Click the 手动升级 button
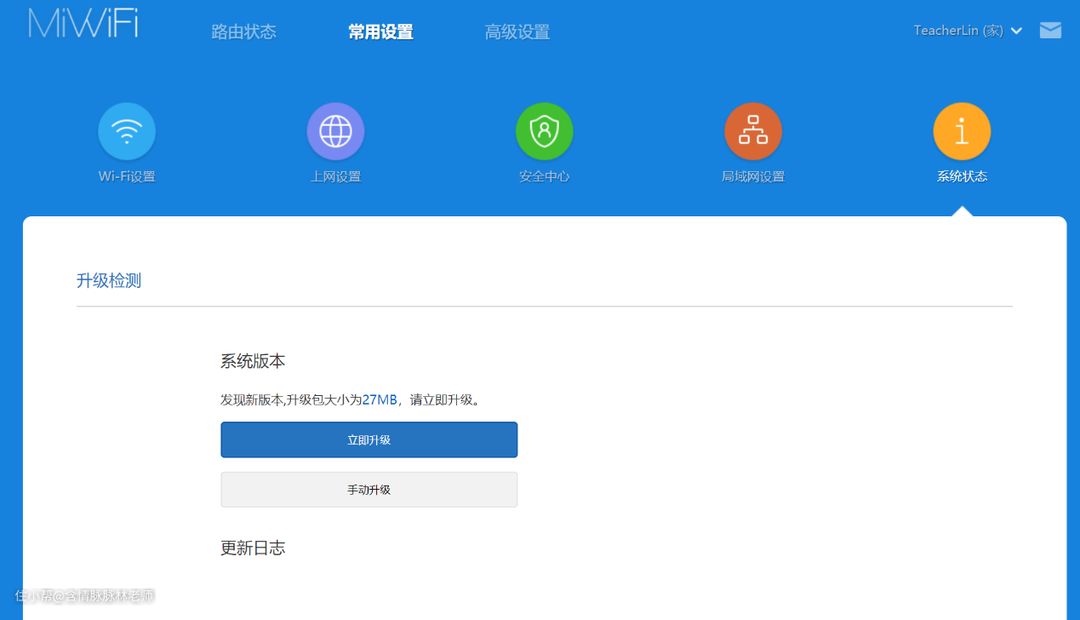 pos(369,490)
